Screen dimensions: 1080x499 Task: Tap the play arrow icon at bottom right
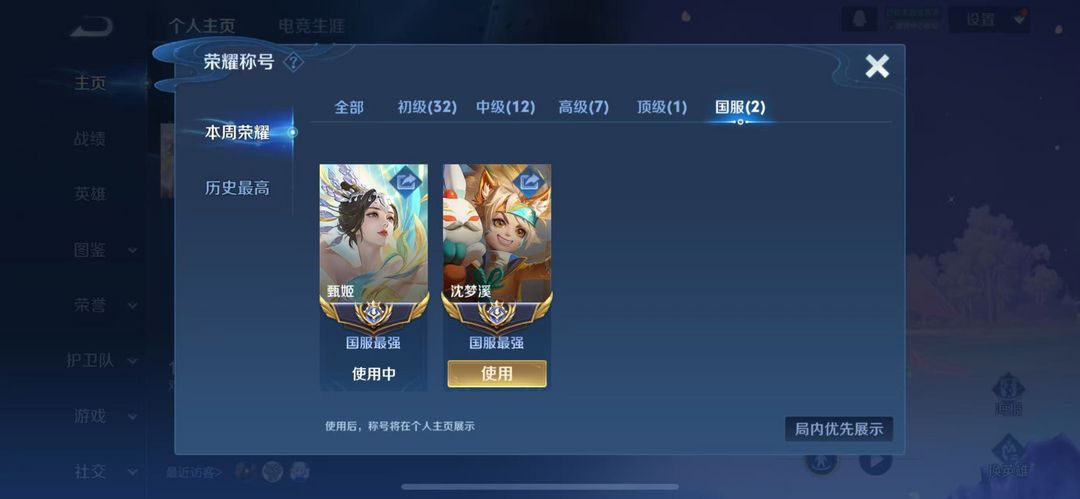coord(875,459)
